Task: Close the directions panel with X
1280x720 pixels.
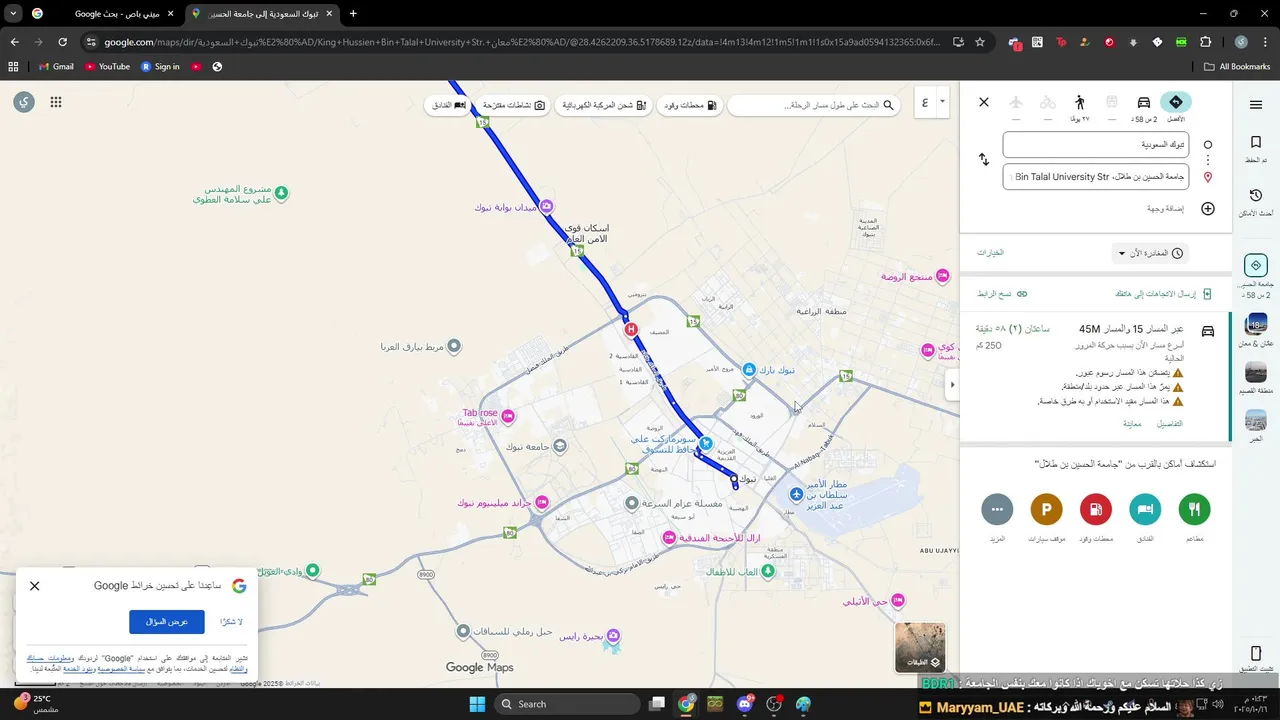Action: tap(984, 102)
